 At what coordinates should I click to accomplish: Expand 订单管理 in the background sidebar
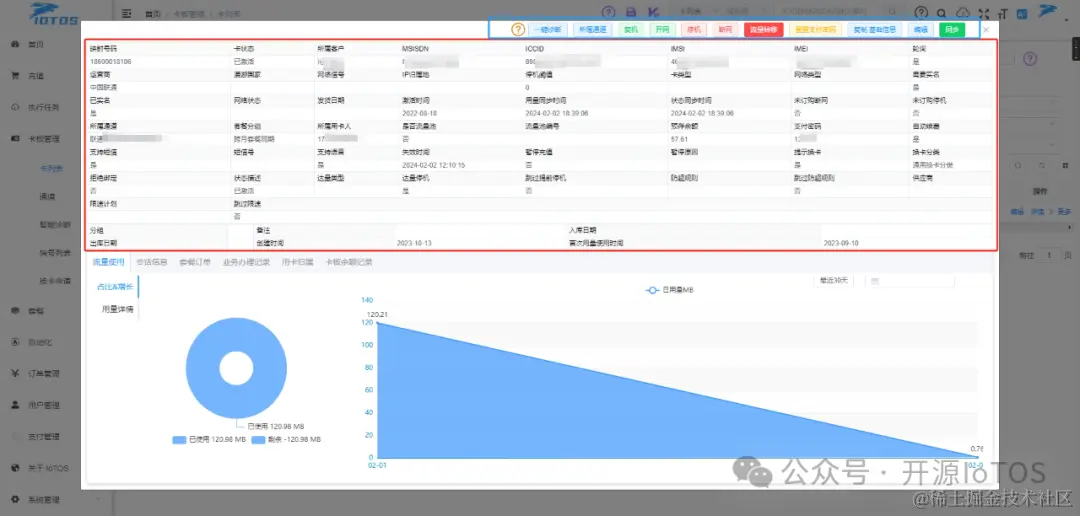point(43,373)
